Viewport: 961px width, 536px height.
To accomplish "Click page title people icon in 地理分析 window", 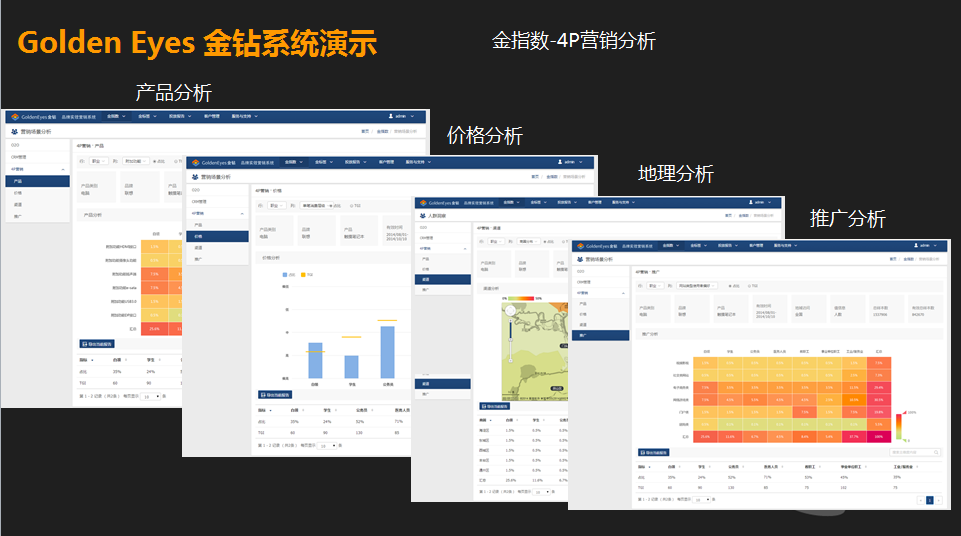I will 423,216.
